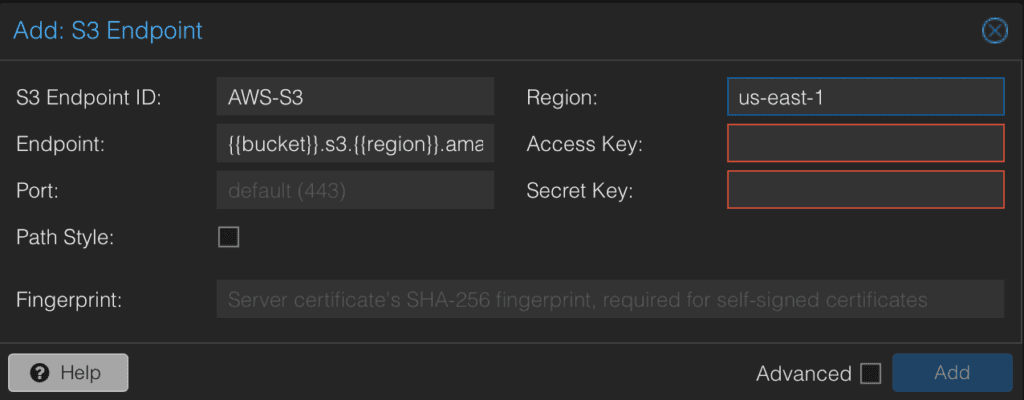Click the 'S3 Endpoint ID:' label
Image resolution: width=1024 pixels, height=400 pixels.
coord(89,98)
